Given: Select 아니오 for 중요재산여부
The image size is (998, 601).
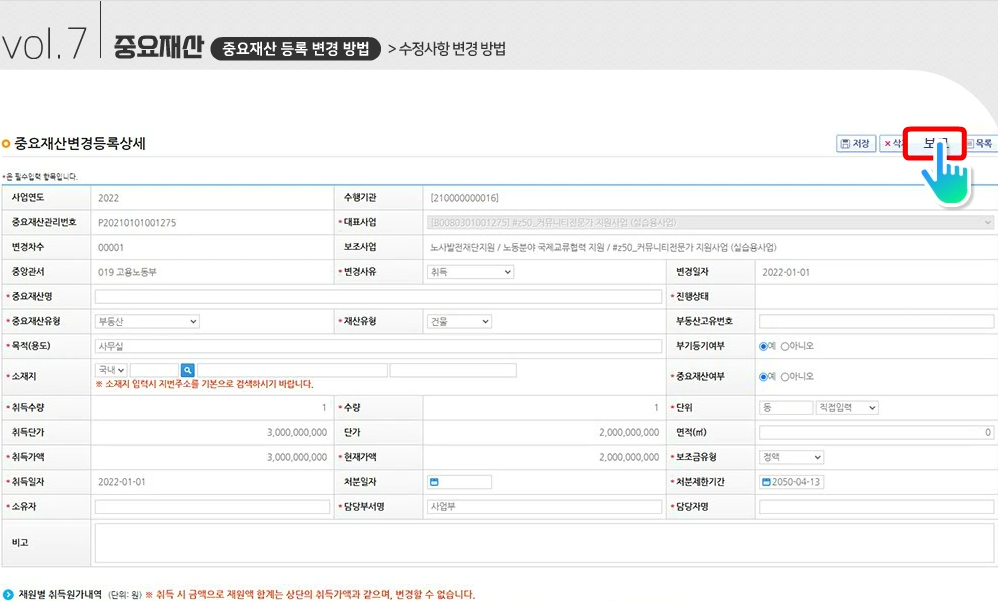Looking at the screenshot, I should click(x=785, y=376).
